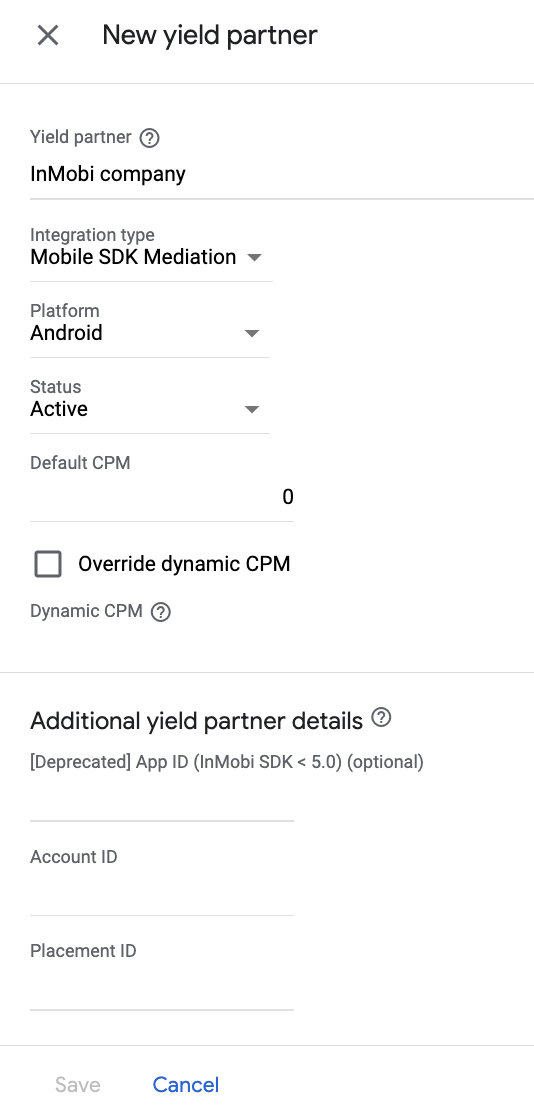Image resolution: width=534 pixels, height=1115 pixels.
Task: Click the Placement ID input field
Action: tap(161, 990)
